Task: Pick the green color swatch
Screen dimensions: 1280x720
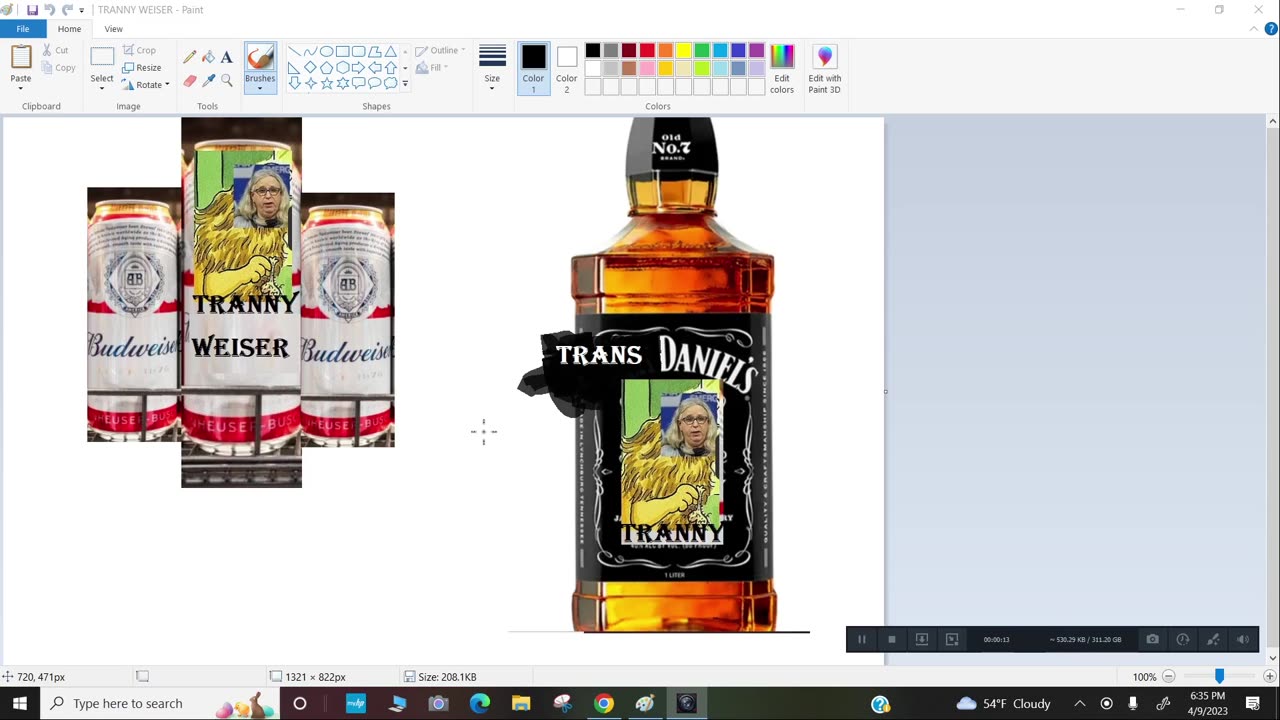Action: (702, 51)
